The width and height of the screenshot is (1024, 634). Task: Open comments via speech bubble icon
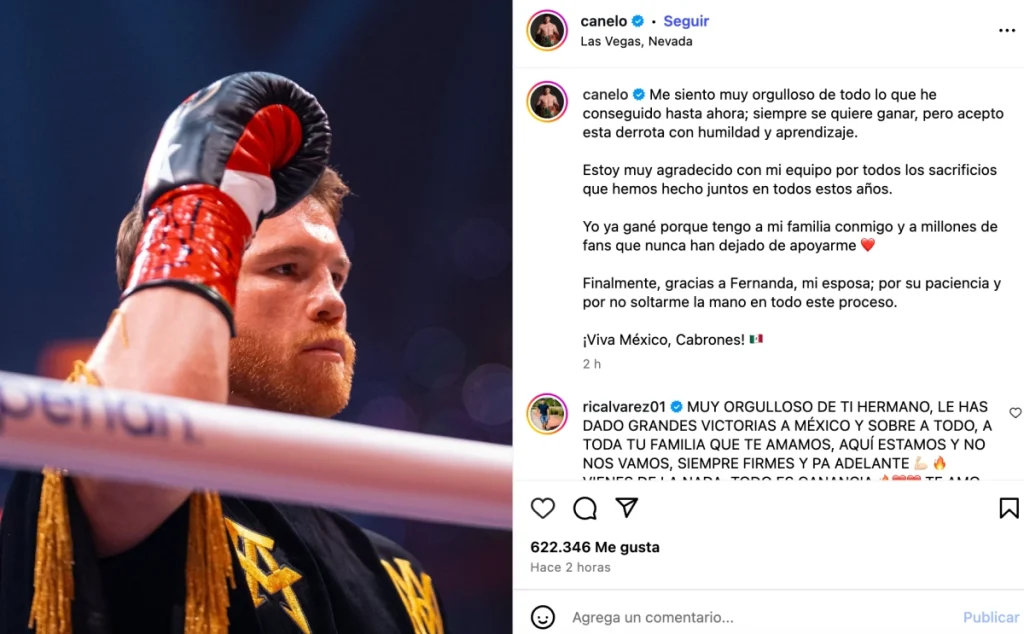click(584, 508)
